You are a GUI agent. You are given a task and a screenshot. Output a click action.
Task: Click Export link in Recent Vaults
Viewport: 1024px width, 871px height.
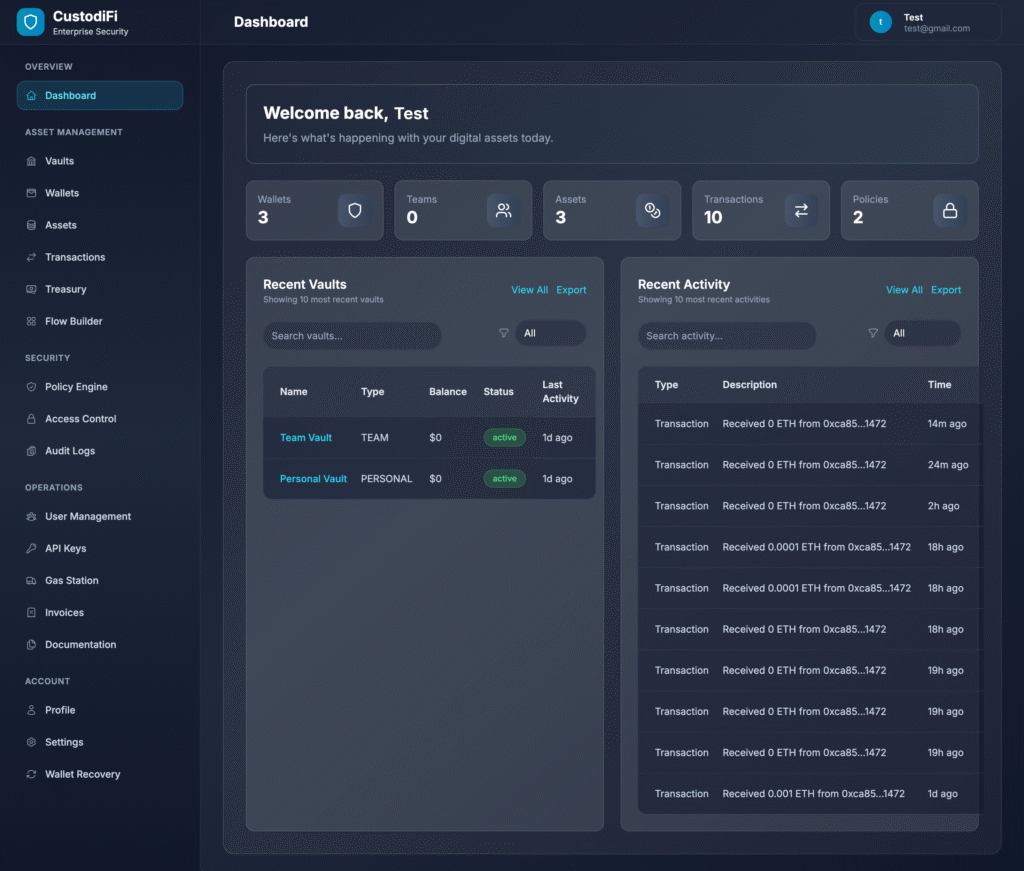[571, 290]
